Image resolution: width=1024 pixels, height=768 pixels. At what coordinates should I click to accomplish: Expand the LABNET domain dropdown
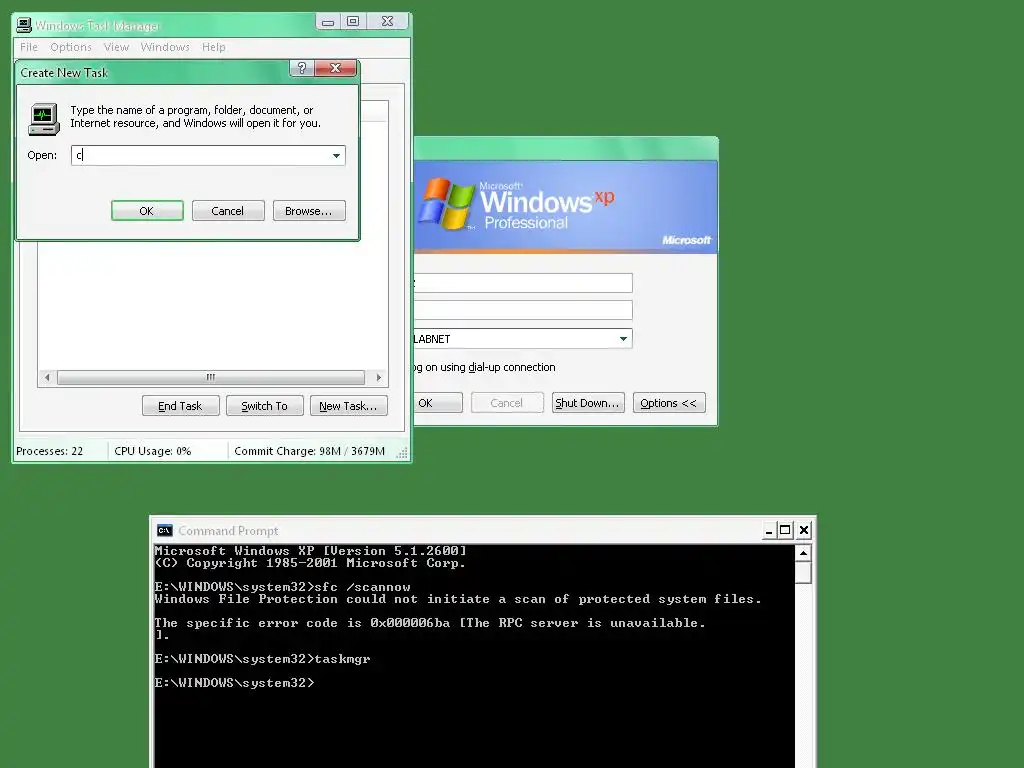point(623,338)
